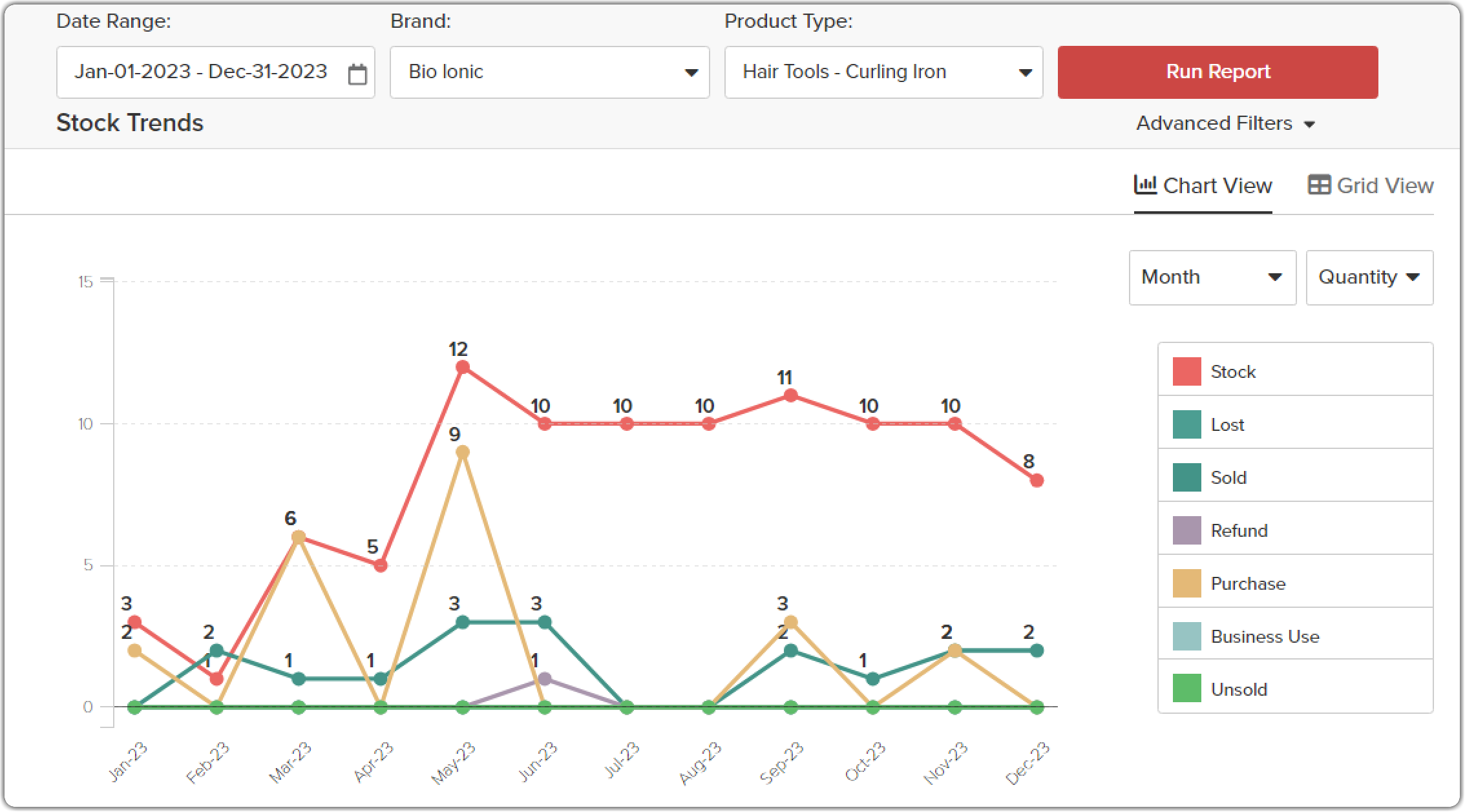The image size is (1465, 812).
Task: Toggle the Purchase series tan swatch
Action: pos(1186,583)
